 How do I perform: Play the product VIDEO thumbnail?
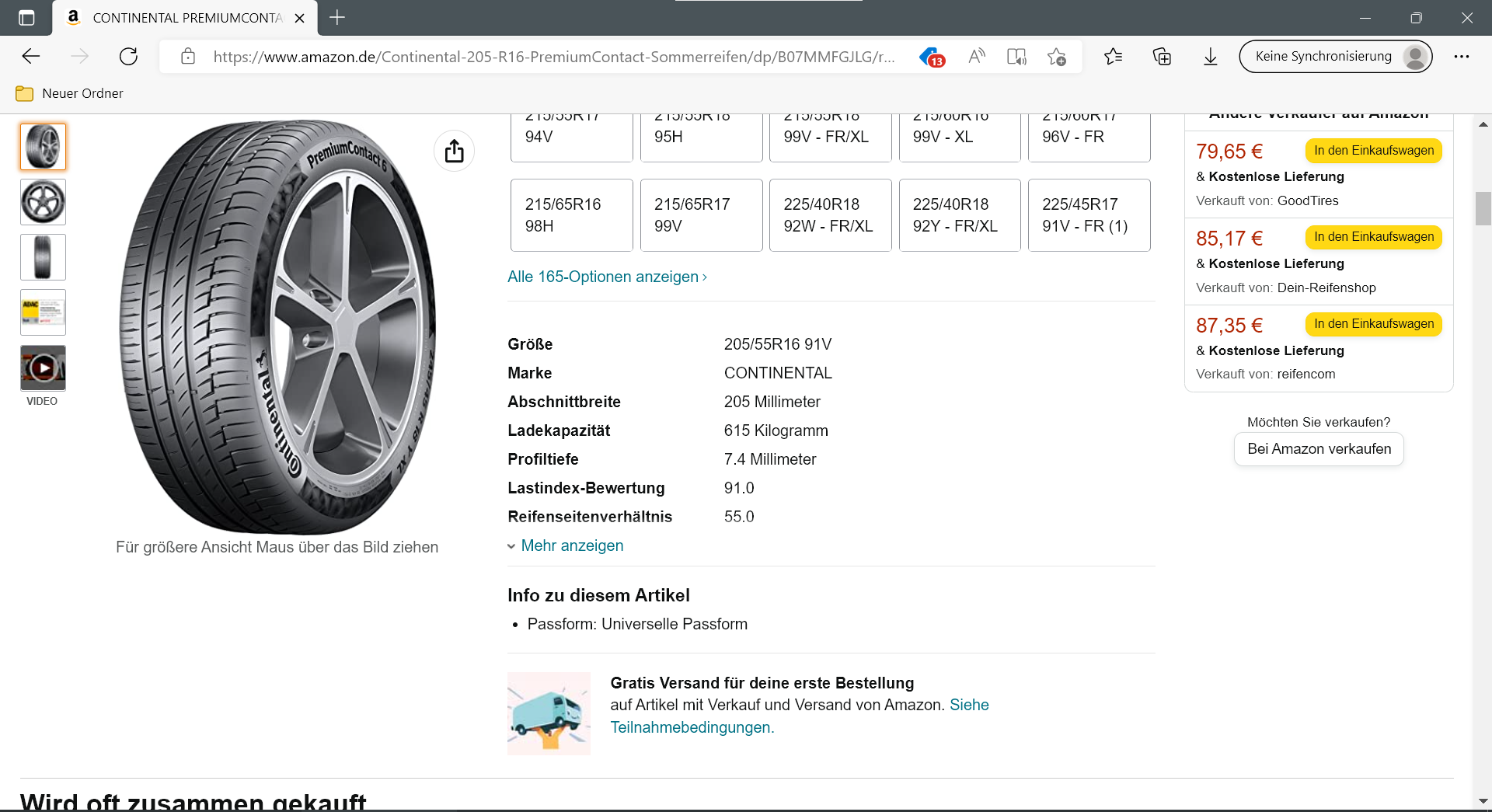click(43, 368)
